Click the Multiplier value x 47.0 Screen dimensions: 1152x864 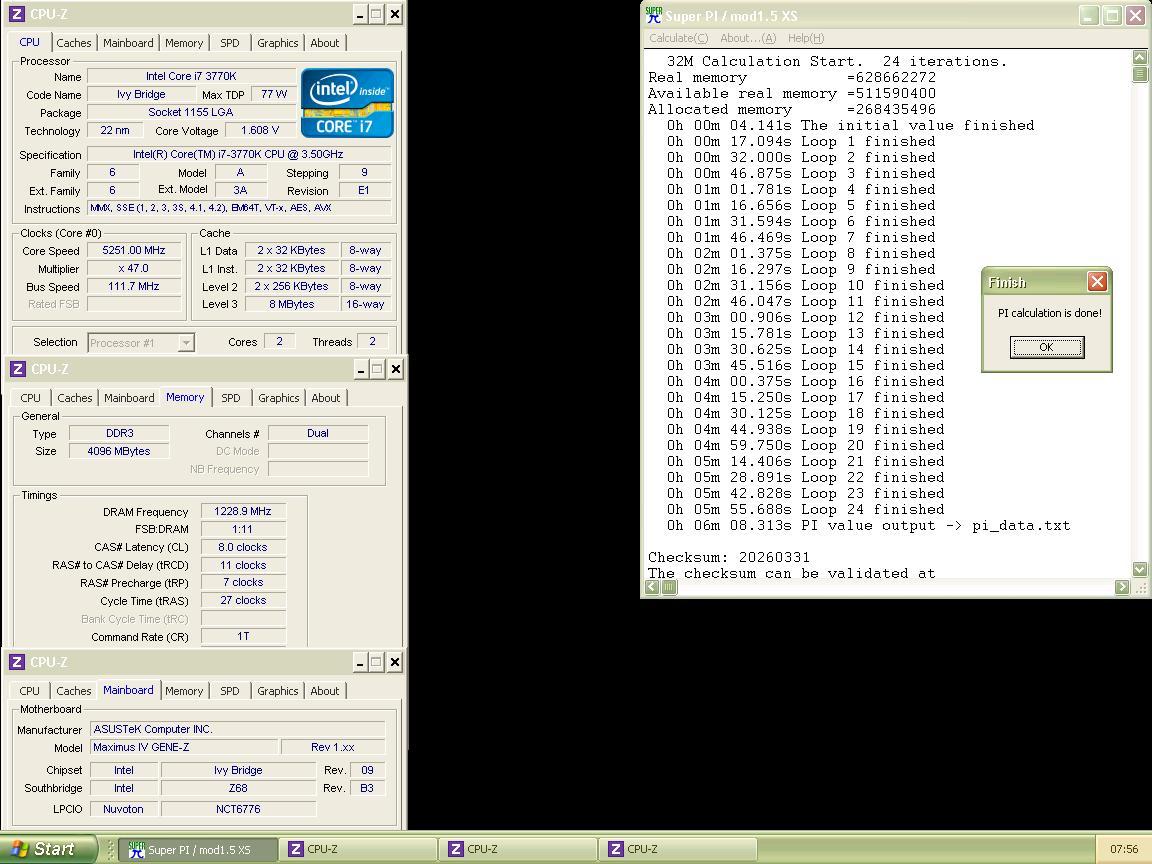(x=134, y=268)
